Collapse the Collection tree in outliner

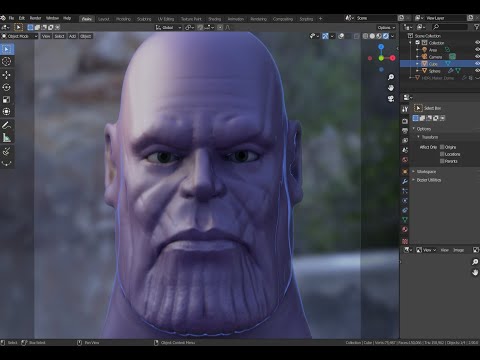click(411, 43)
